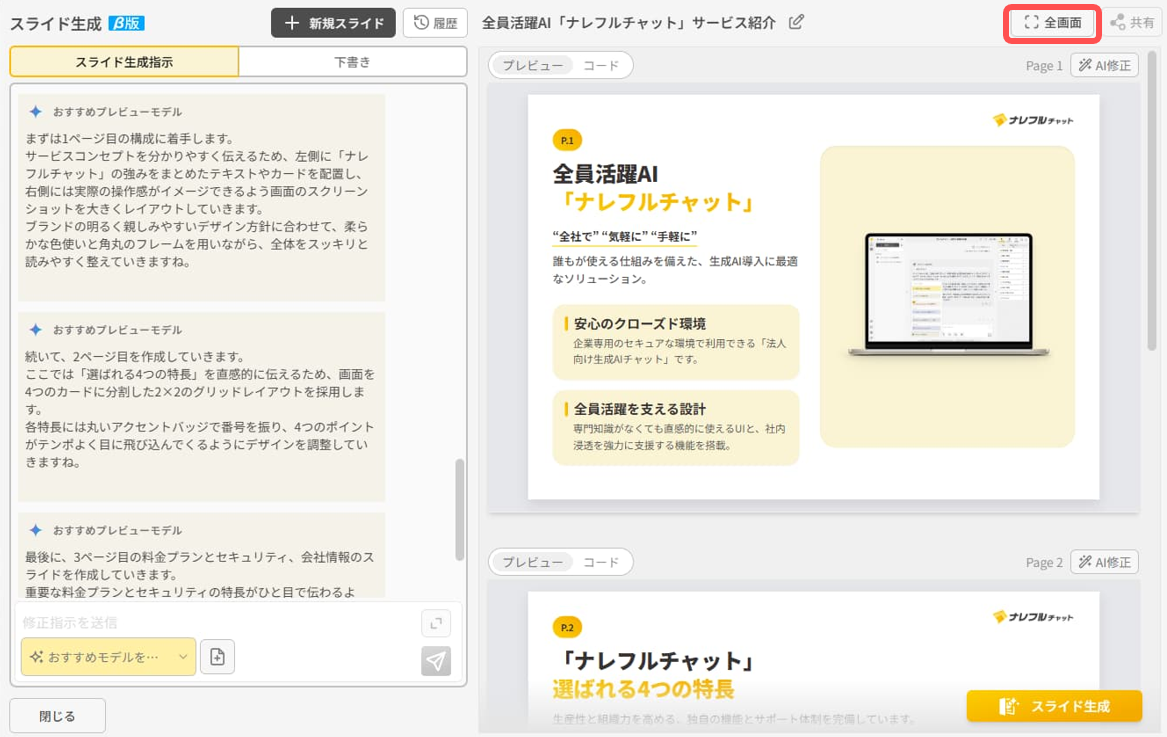The width and height of the screenshot is (1167, 737).
Task: Click the Page 1 label
Action: click(x=1043, y=66)
